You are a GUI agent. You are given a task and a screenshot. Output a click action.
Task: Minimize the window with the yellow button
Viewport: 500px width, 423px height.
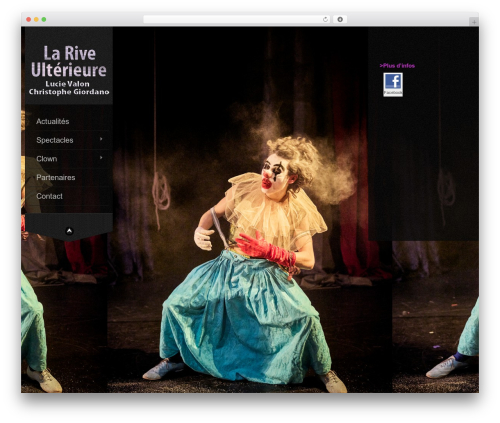click(x=36, y=19)
